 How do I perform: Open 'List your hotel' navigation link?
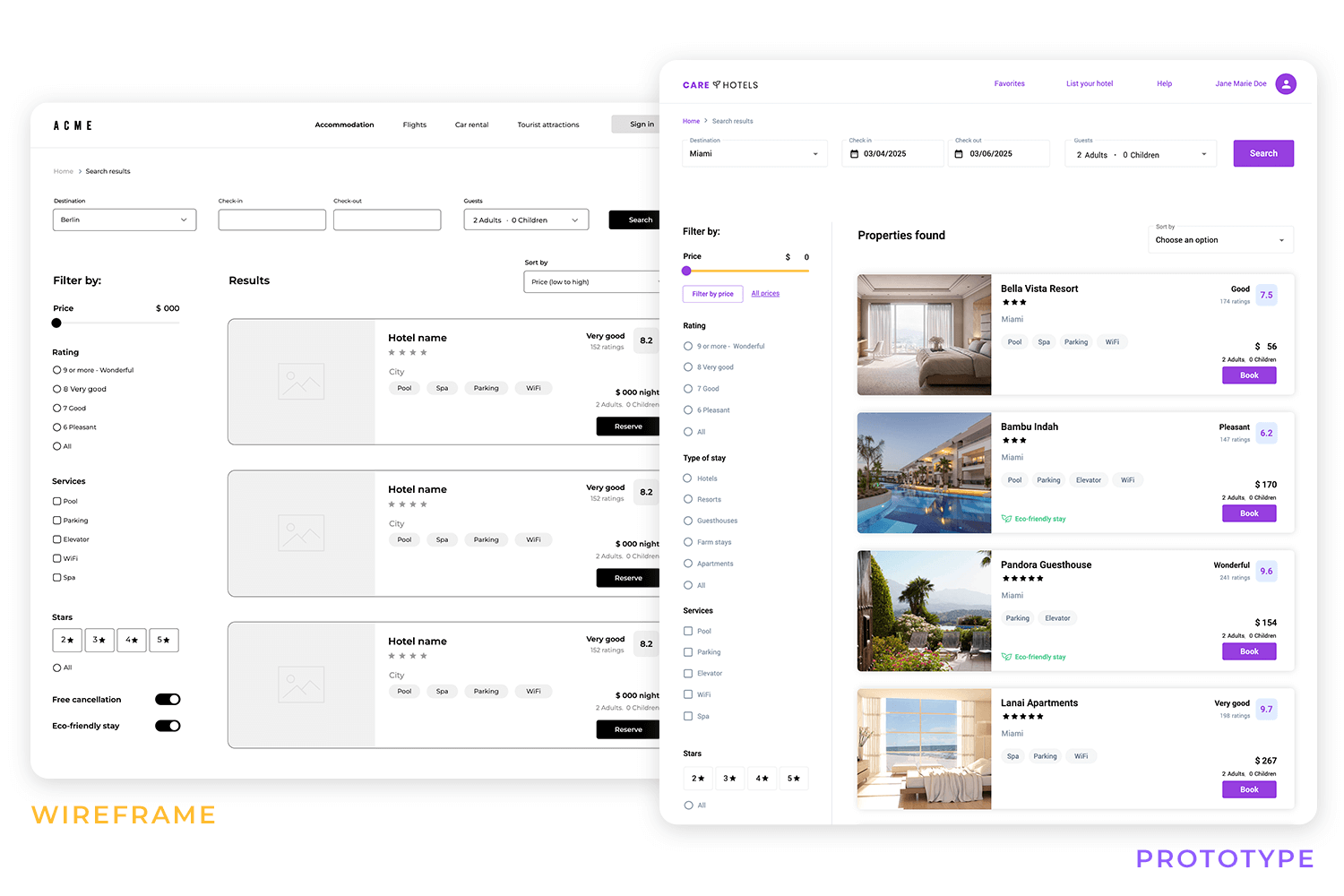pos(1090,84)
